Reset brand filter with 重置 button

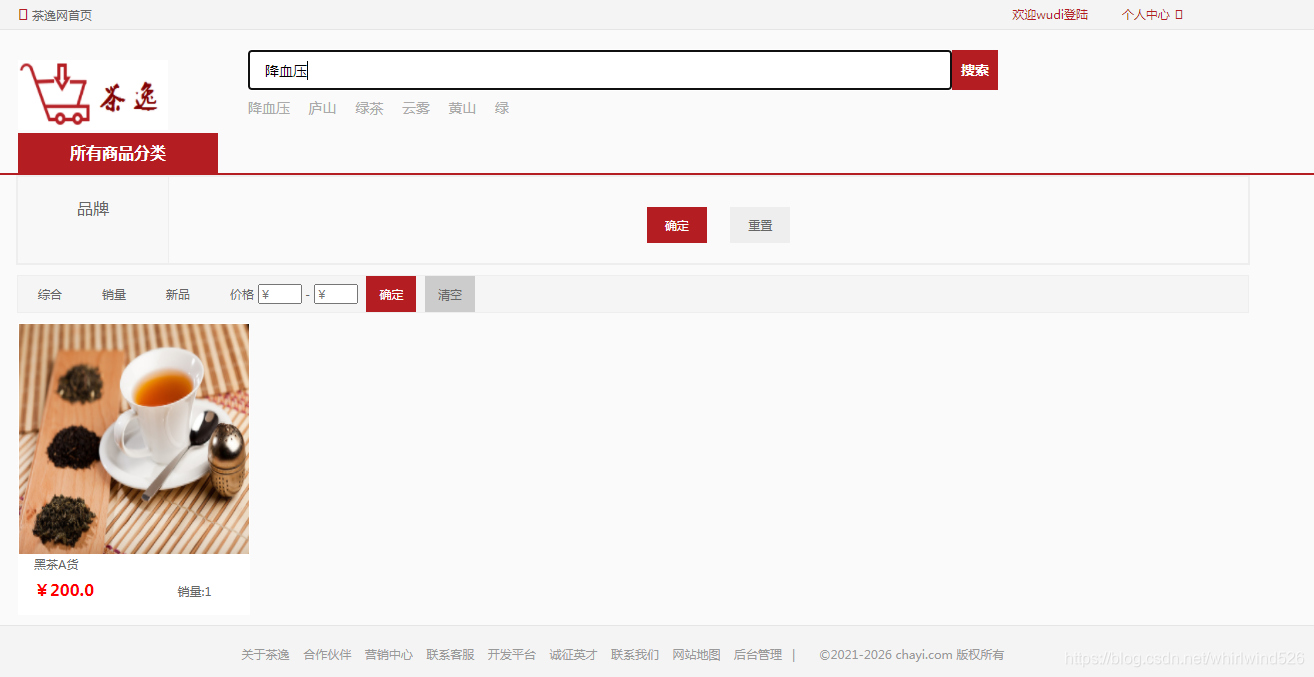coord(760,225)
